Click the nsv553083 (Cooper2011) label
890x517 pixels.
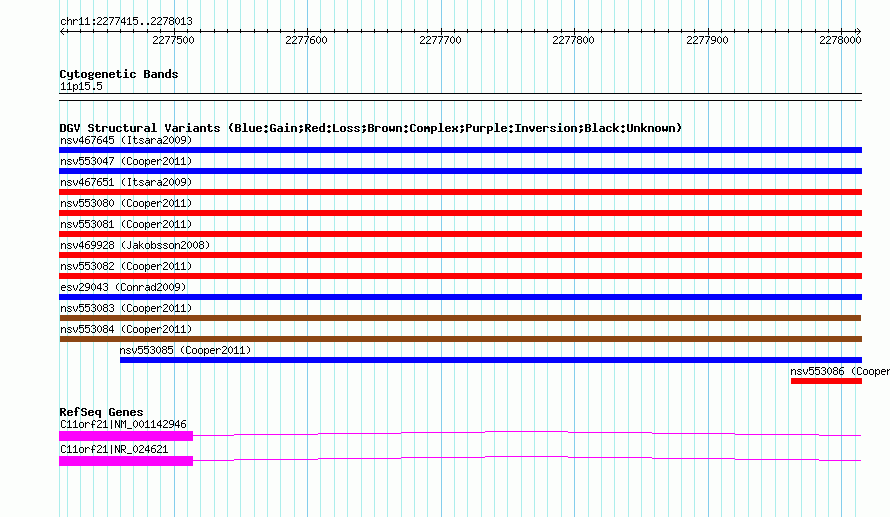pyautogui.click(x=126, y=308)
